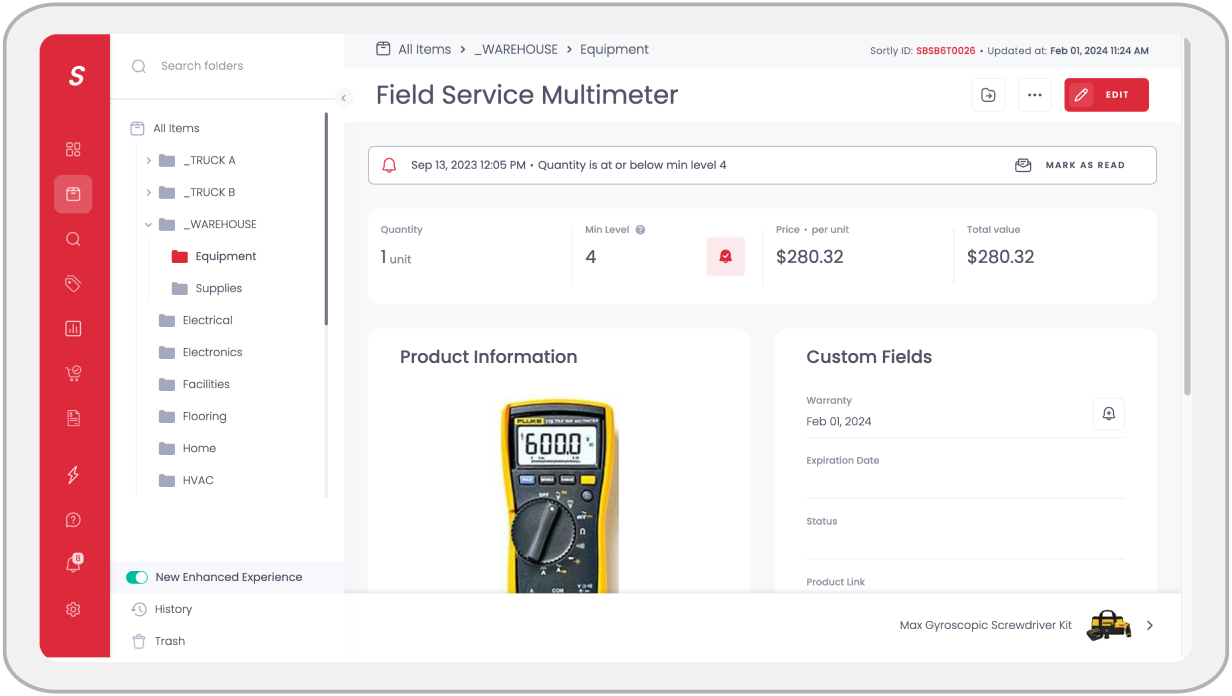Image resolution: width=1232 pixels, height=696 pixels.
Task: Open the warranty reminder bell icon
Action: 1108,413
